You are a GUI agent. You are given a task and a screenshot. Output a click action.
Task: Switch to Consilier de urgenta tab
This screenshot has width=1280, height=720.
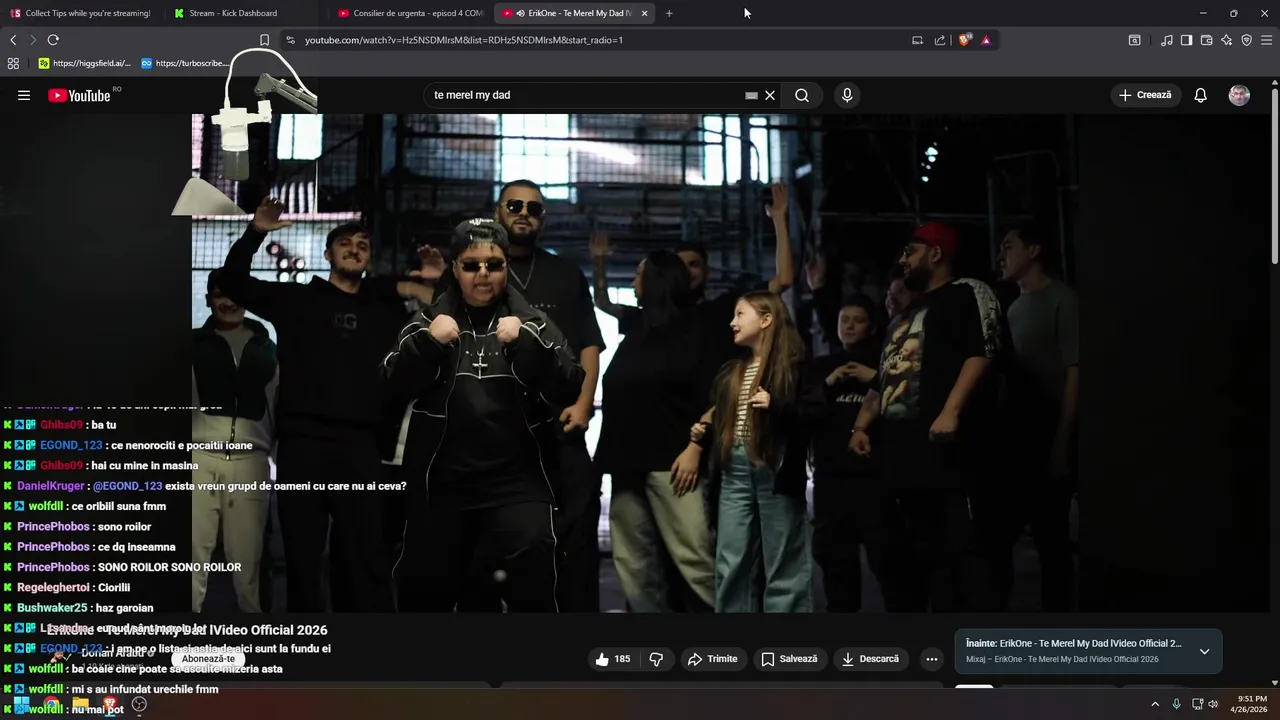[411, 13]
